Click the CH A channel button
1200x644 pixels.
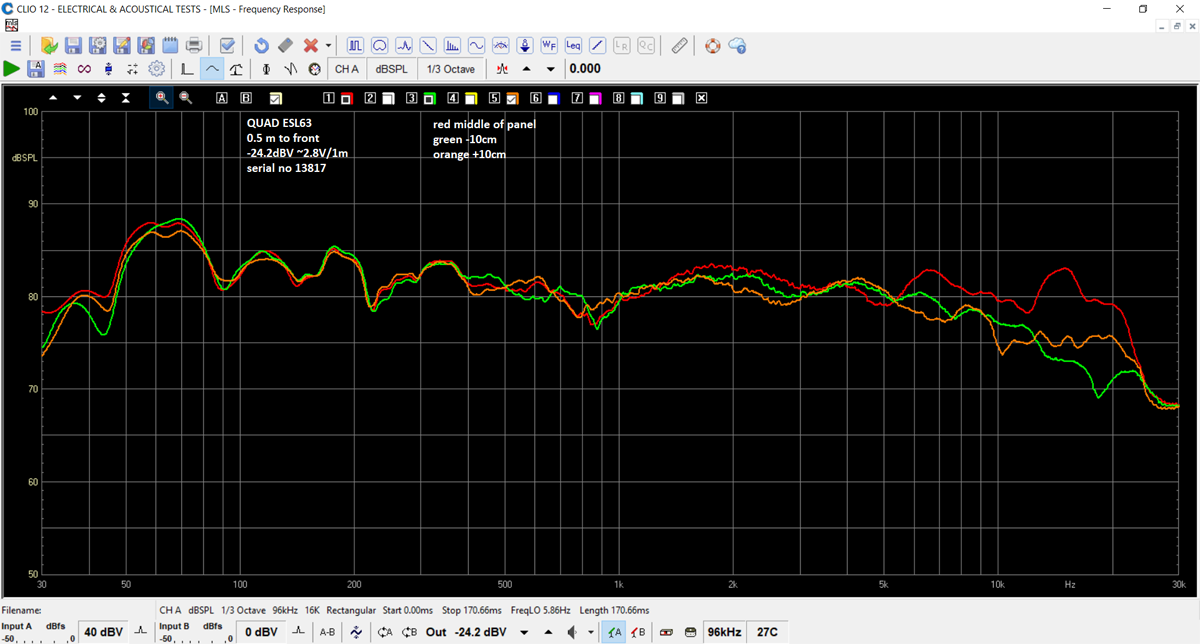click(346, 69)
